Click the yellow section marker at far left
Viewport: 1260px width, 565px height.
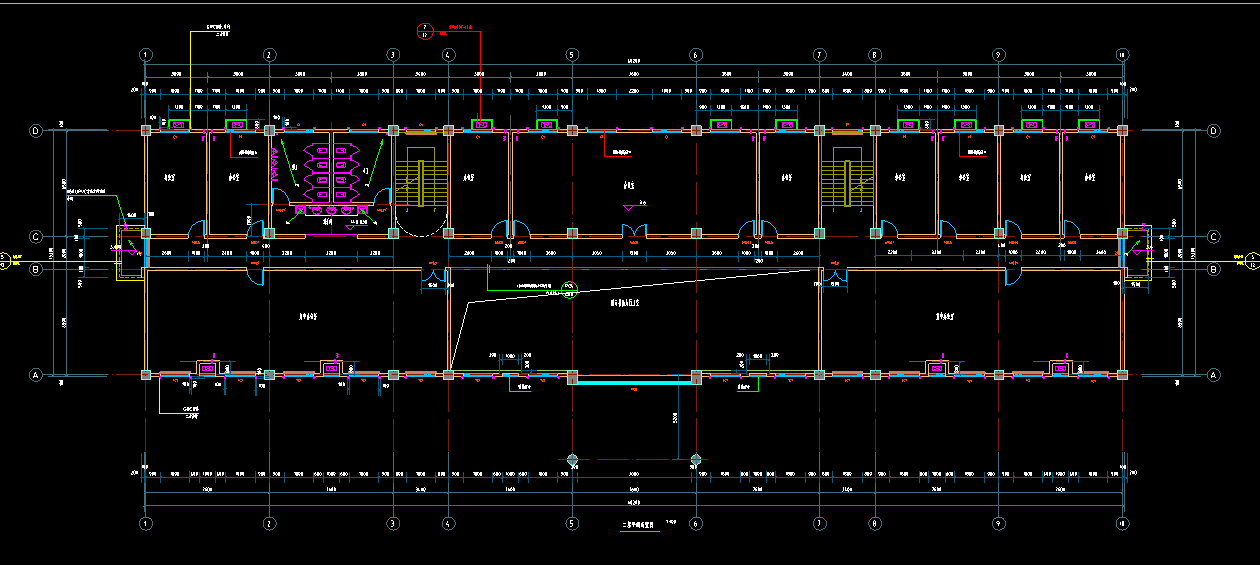tap(5, 261)
